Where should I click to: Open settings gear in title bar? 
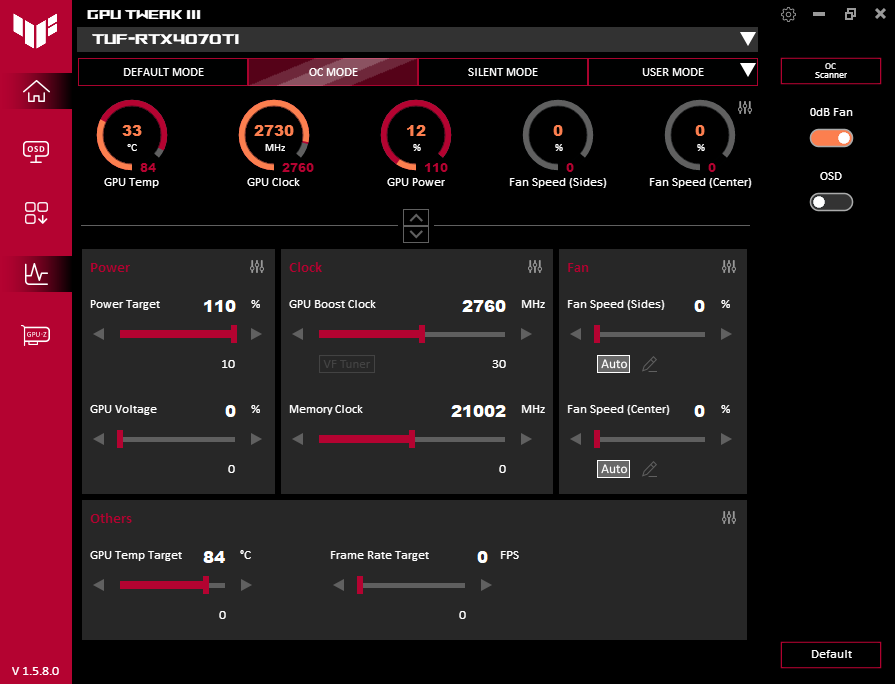pyautogui.click(x=788, y=14)
